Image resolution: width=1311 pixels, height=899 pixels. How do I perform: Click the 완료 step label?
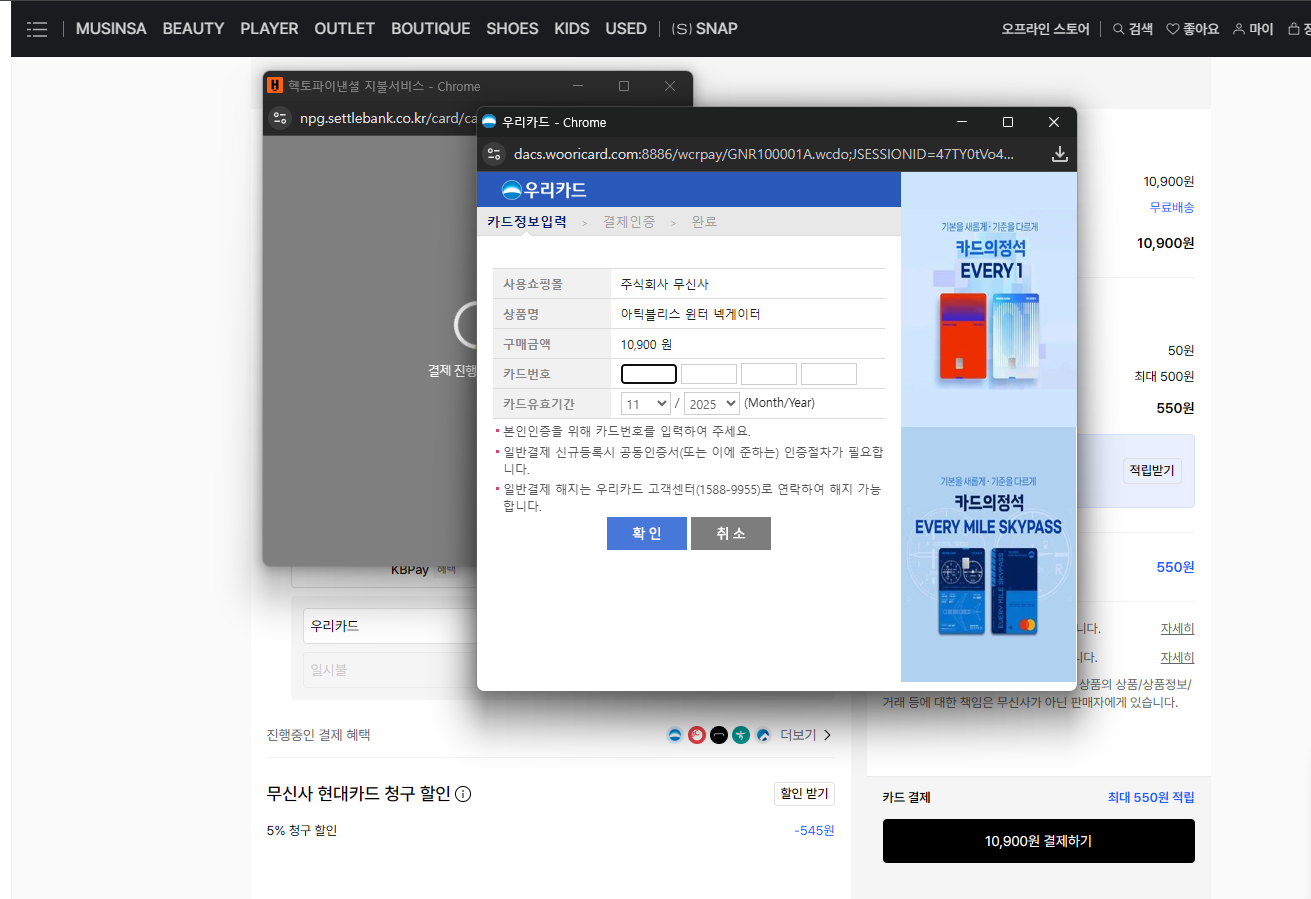[x=705, y=222]
